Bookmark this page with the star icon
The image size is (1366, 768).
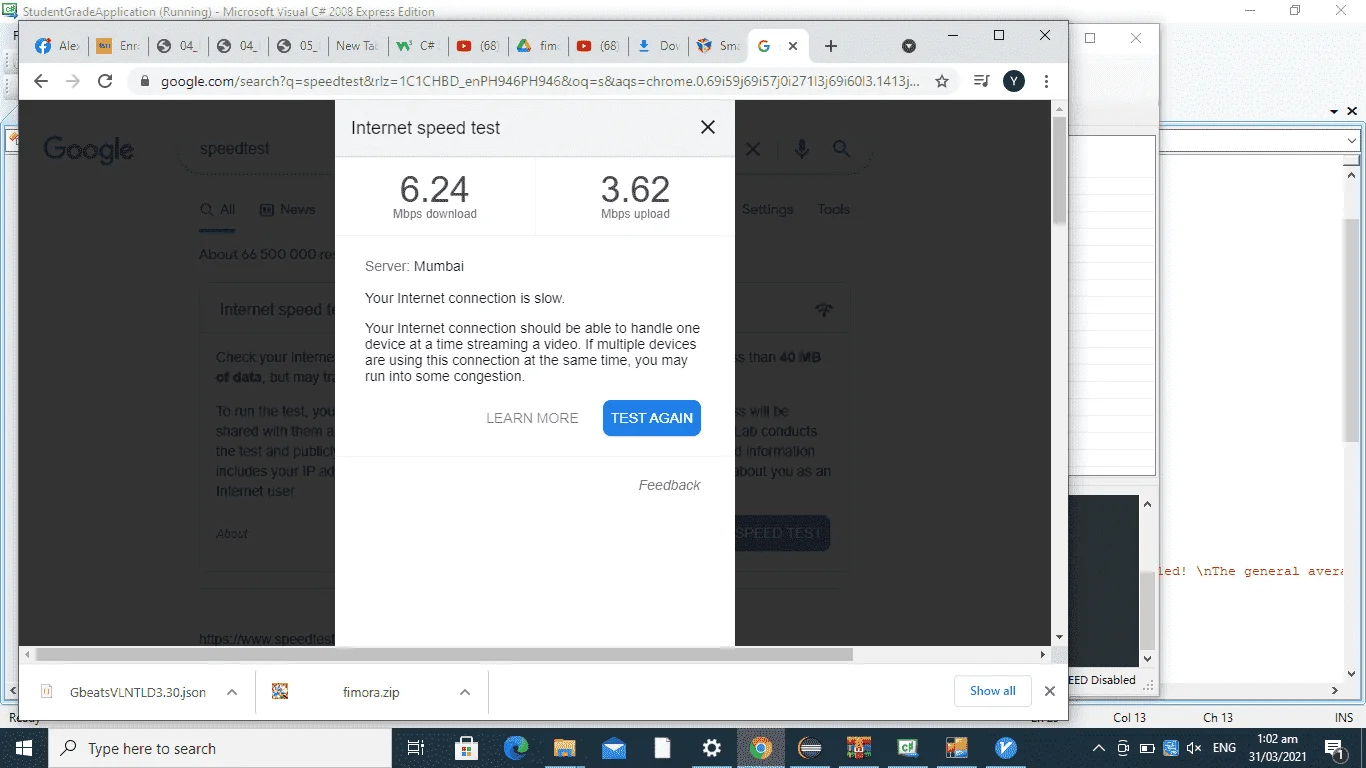(x=942, y=81)
